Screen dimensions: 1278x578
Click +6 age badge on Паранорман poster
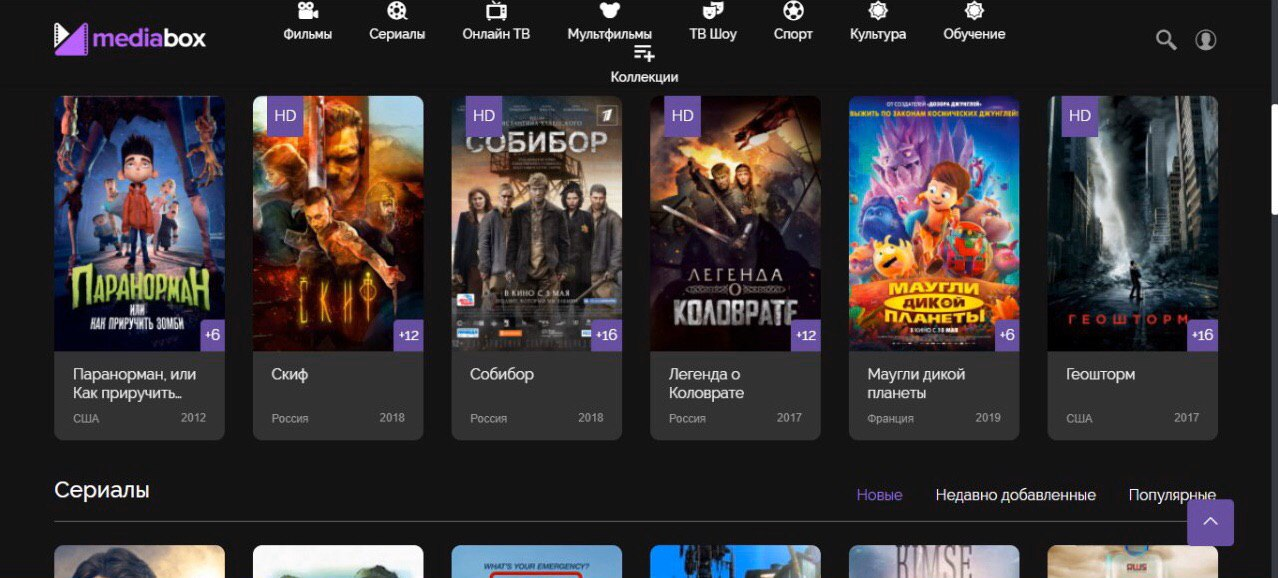point(212,335)
